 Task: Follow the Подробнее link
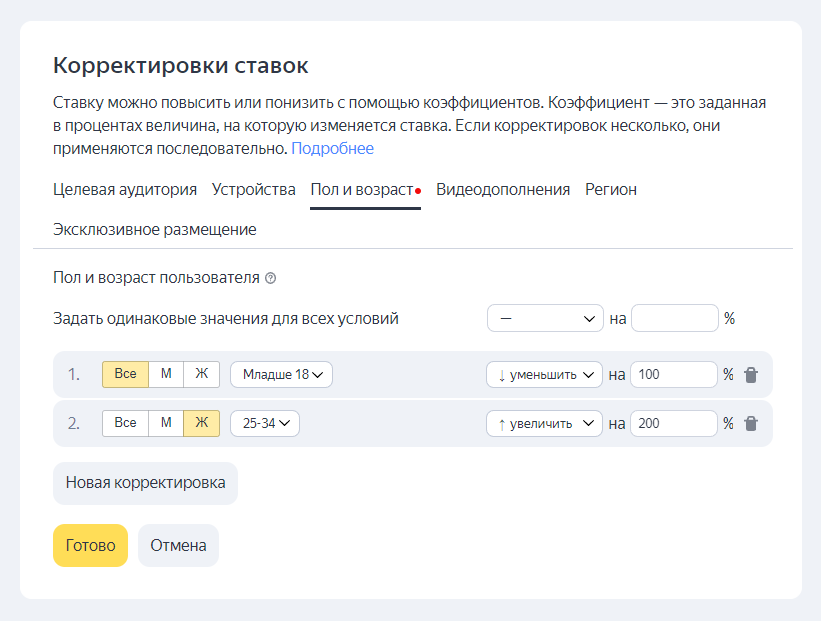point(332,148)
